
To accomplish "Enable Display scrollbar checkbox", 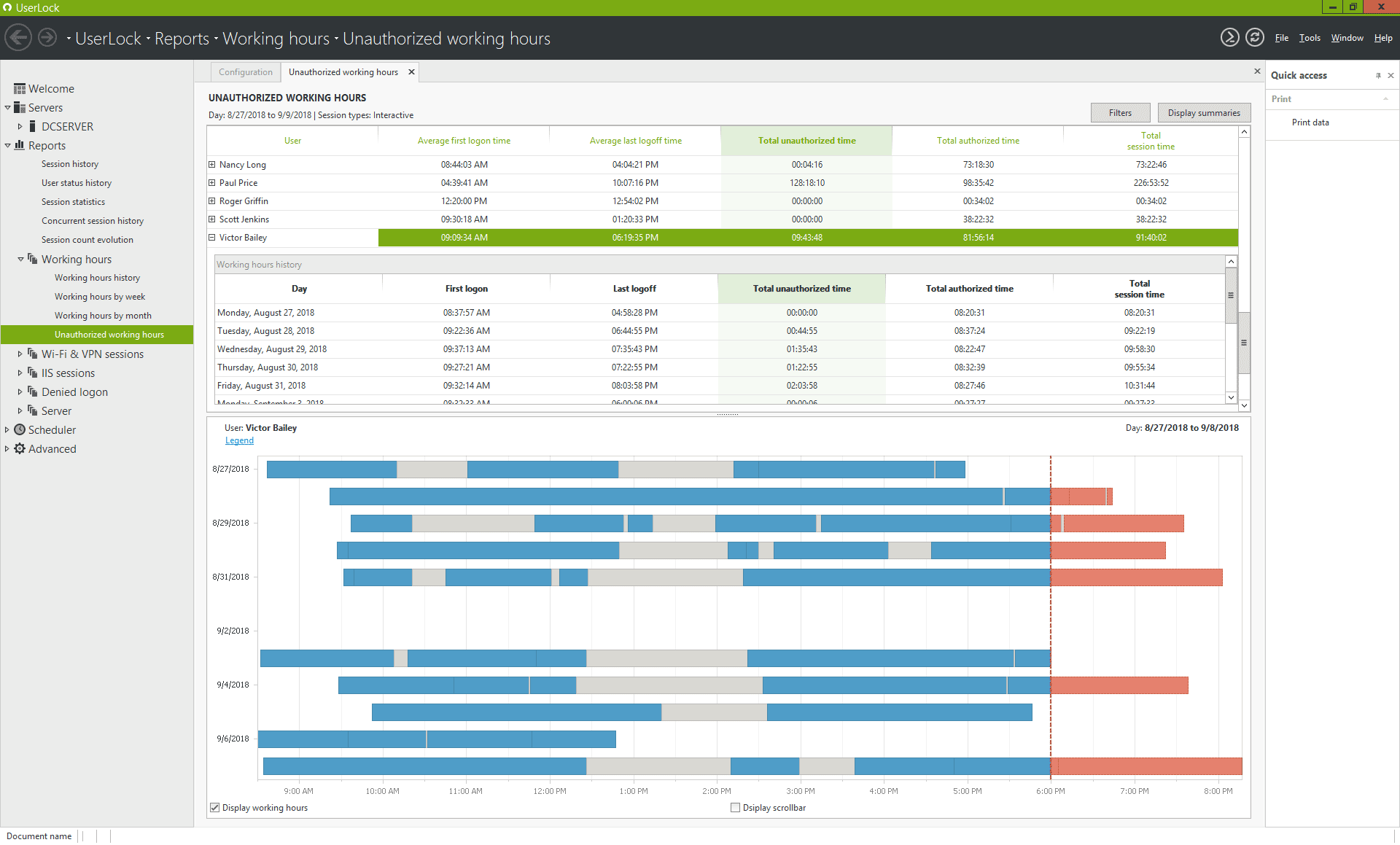I will 735,808.
